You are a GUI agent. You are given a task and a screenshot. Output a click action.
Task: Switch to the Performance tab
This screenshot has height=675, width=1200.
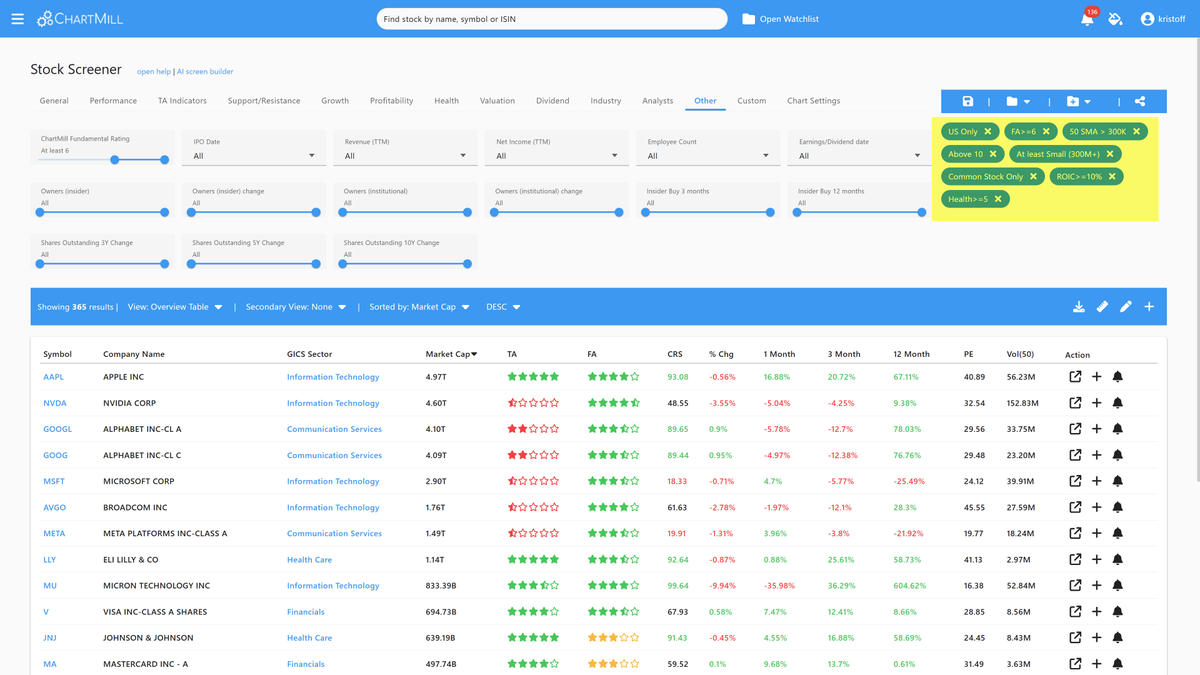(x=113, y=101)
